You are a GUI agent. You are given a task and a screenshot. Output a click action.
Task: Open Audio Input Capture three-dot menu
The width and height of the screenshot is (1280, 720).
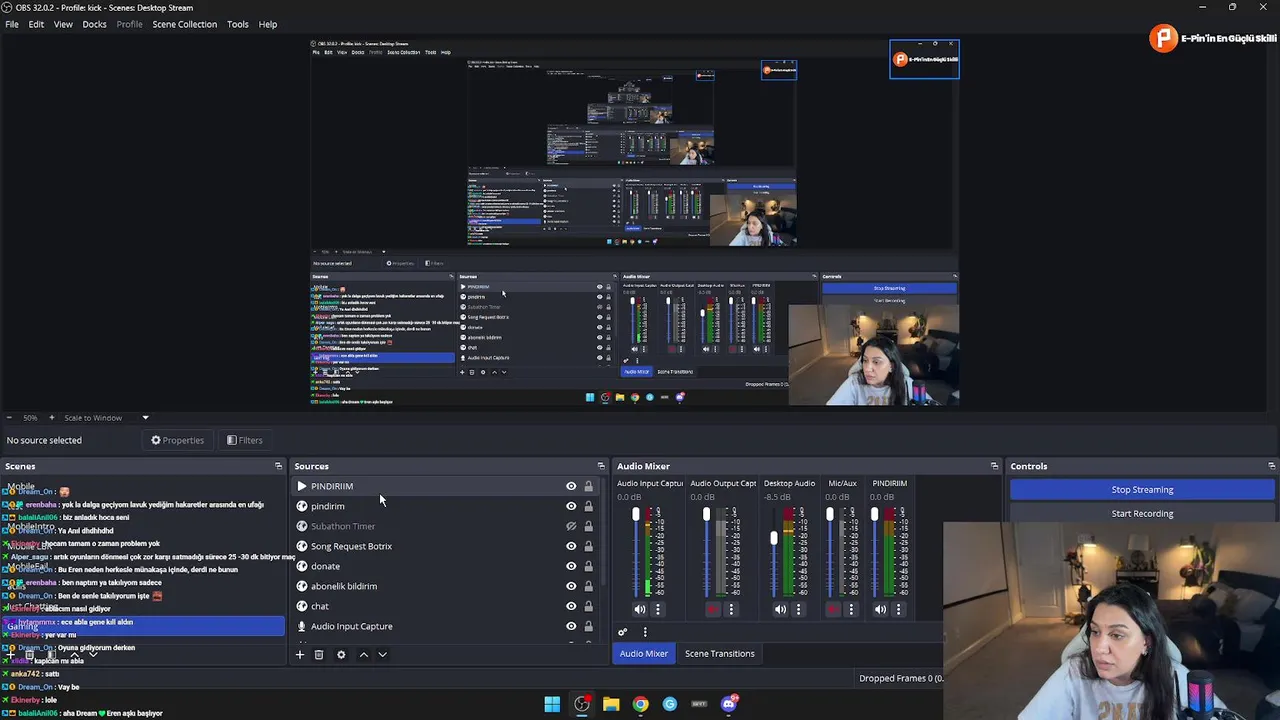(657, 609)
